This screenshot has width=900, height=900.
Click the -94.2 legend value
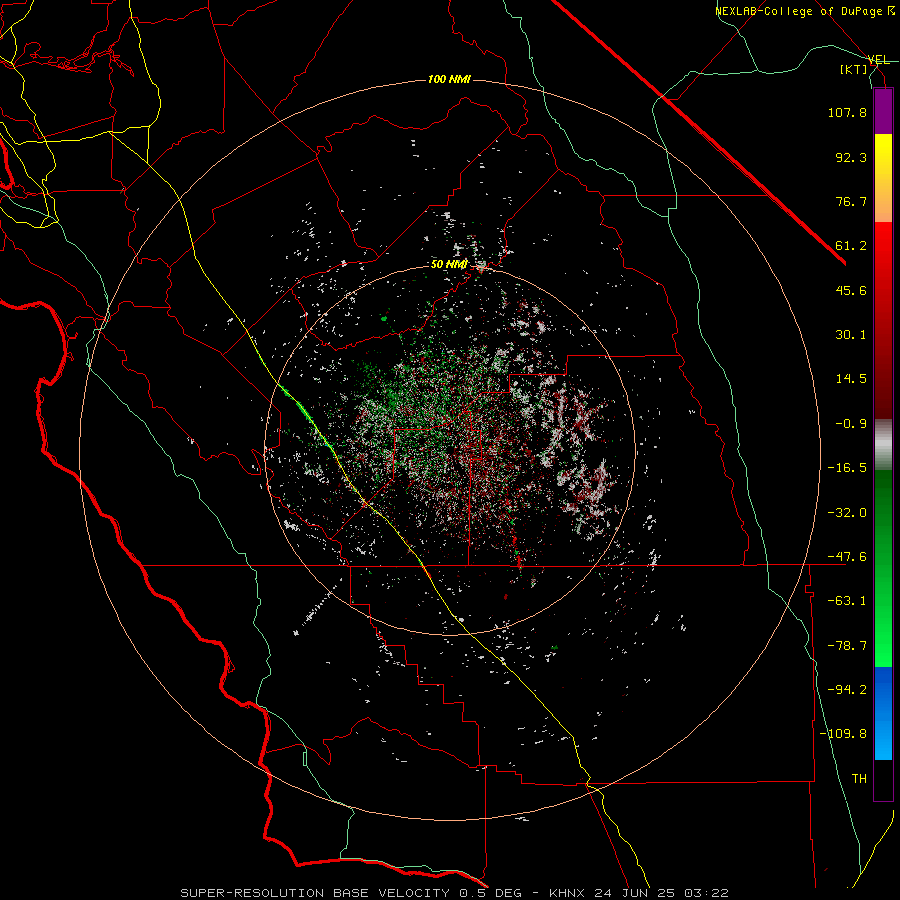pyautogui.click(x=847, y=690)
